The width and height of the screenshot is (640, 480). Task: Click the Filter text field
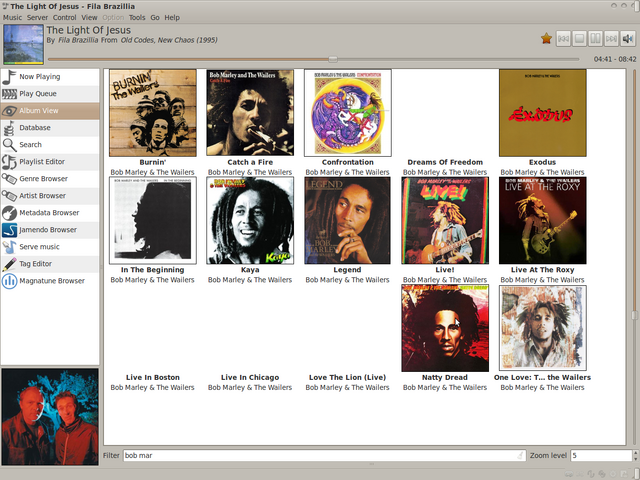(x=324, y=456)
